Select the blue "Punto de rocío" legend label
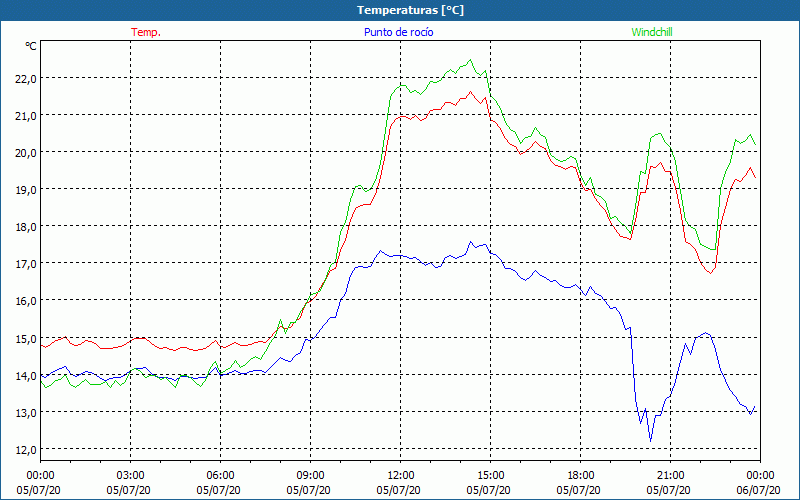This screenshot has height=500, width=800. coord(398,32)
